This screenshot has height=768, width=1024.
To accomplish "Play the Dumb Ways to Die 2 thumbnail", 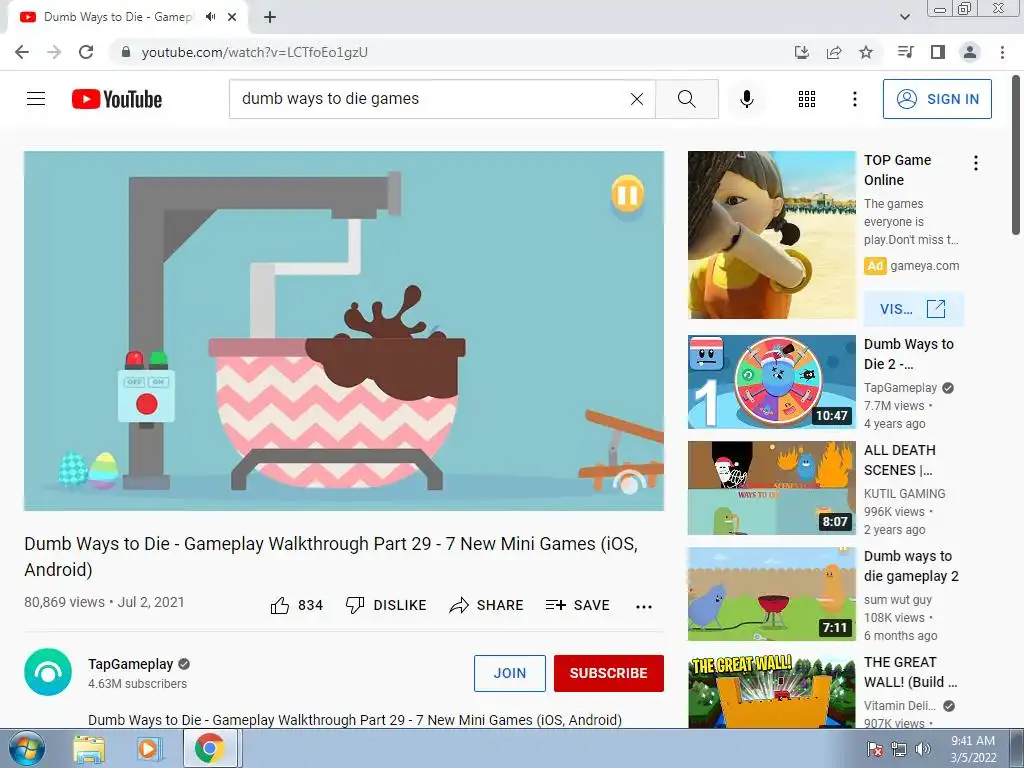I will pos(771,382).
